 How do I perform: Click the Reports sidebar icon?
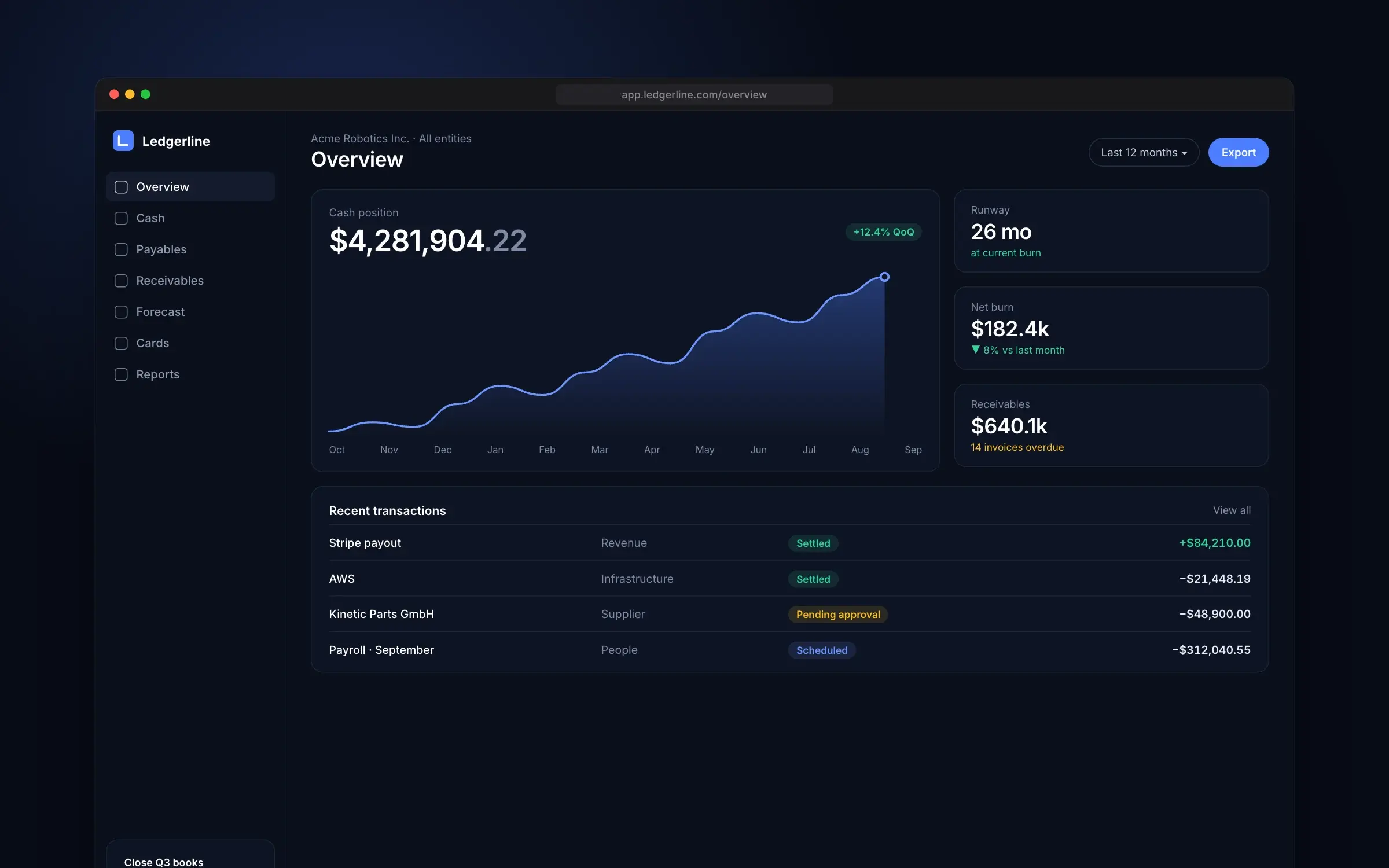121,374
